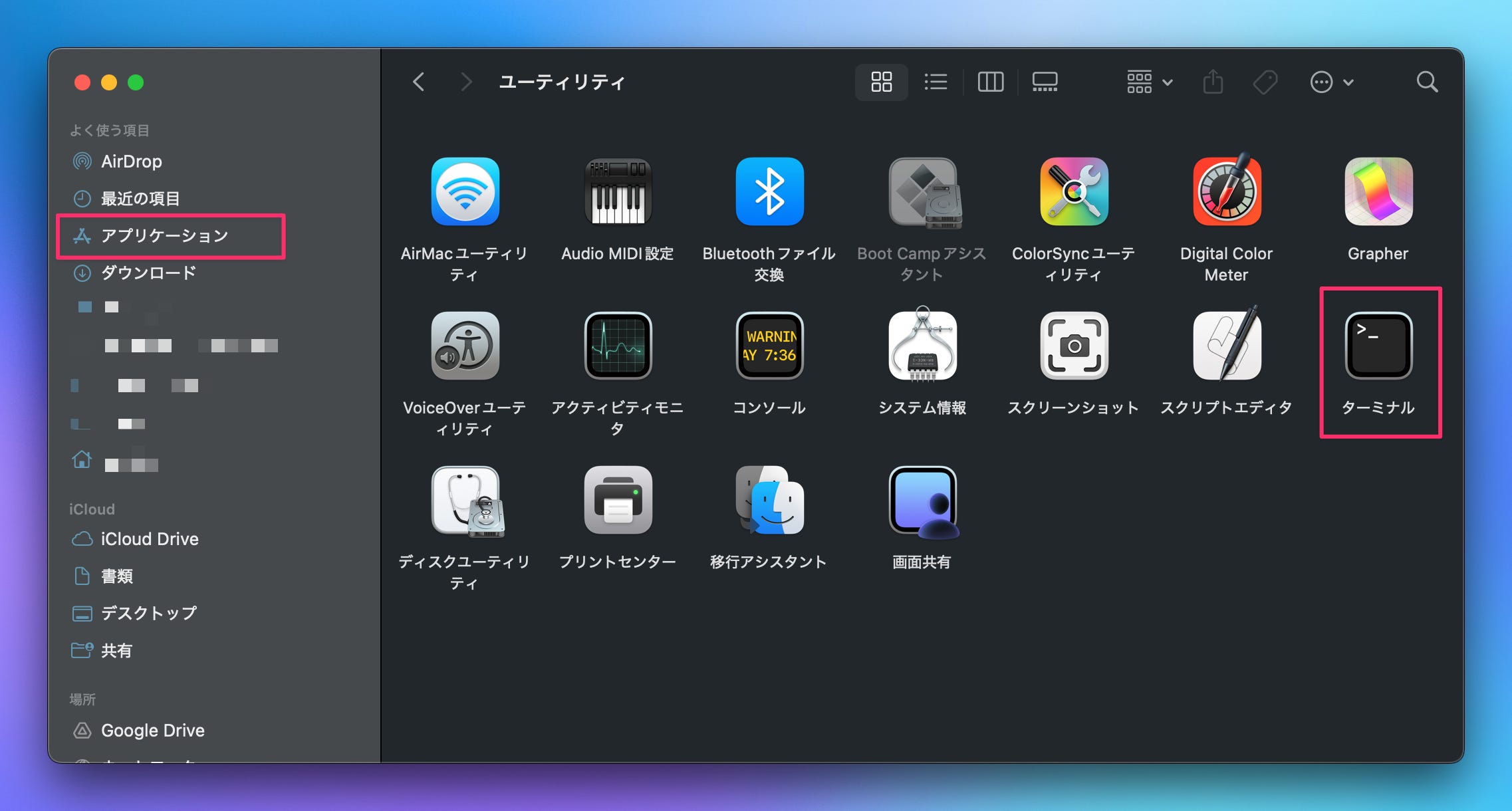Open アプリケーション in the sidebar
This screenshot has height=811, width=1512.
pos(164,236)
